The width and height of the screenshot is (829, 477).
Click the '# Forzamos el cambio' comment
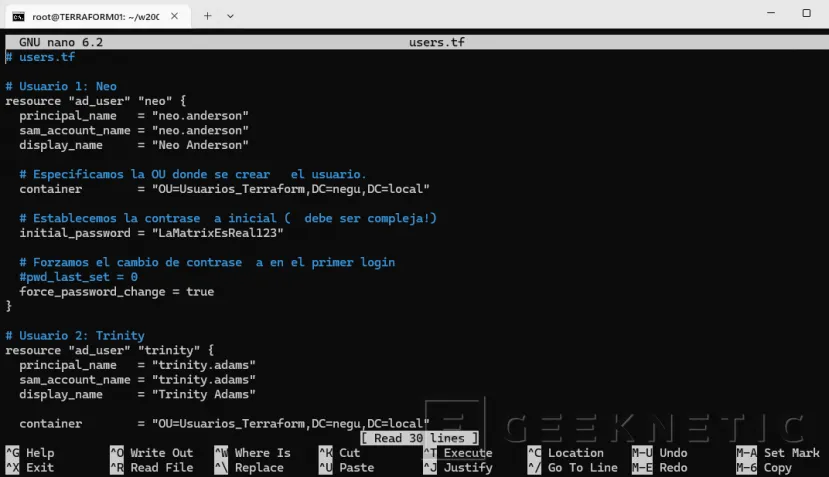coord(207,262)
